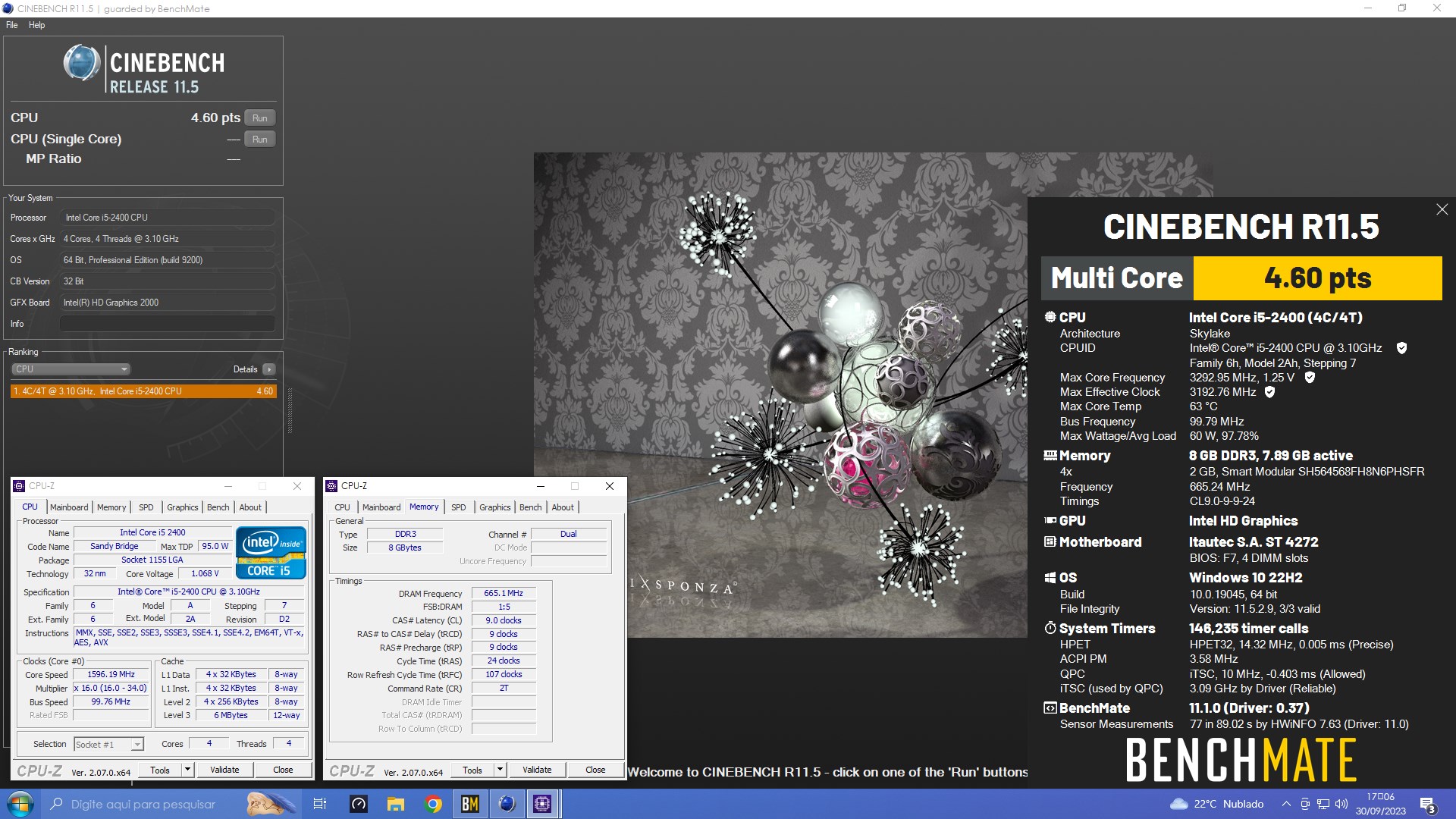Launch the speedometer app from taskbar

(358, 804)
